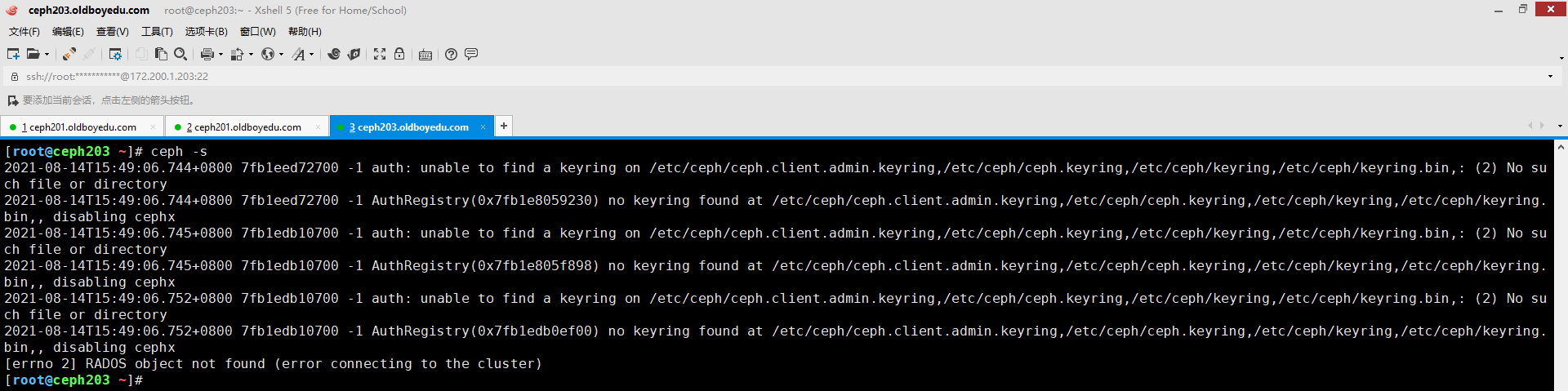The height and width of the screenshot is (391, 1568).
Task: Add a new tab with plus button
Action: 504,126
